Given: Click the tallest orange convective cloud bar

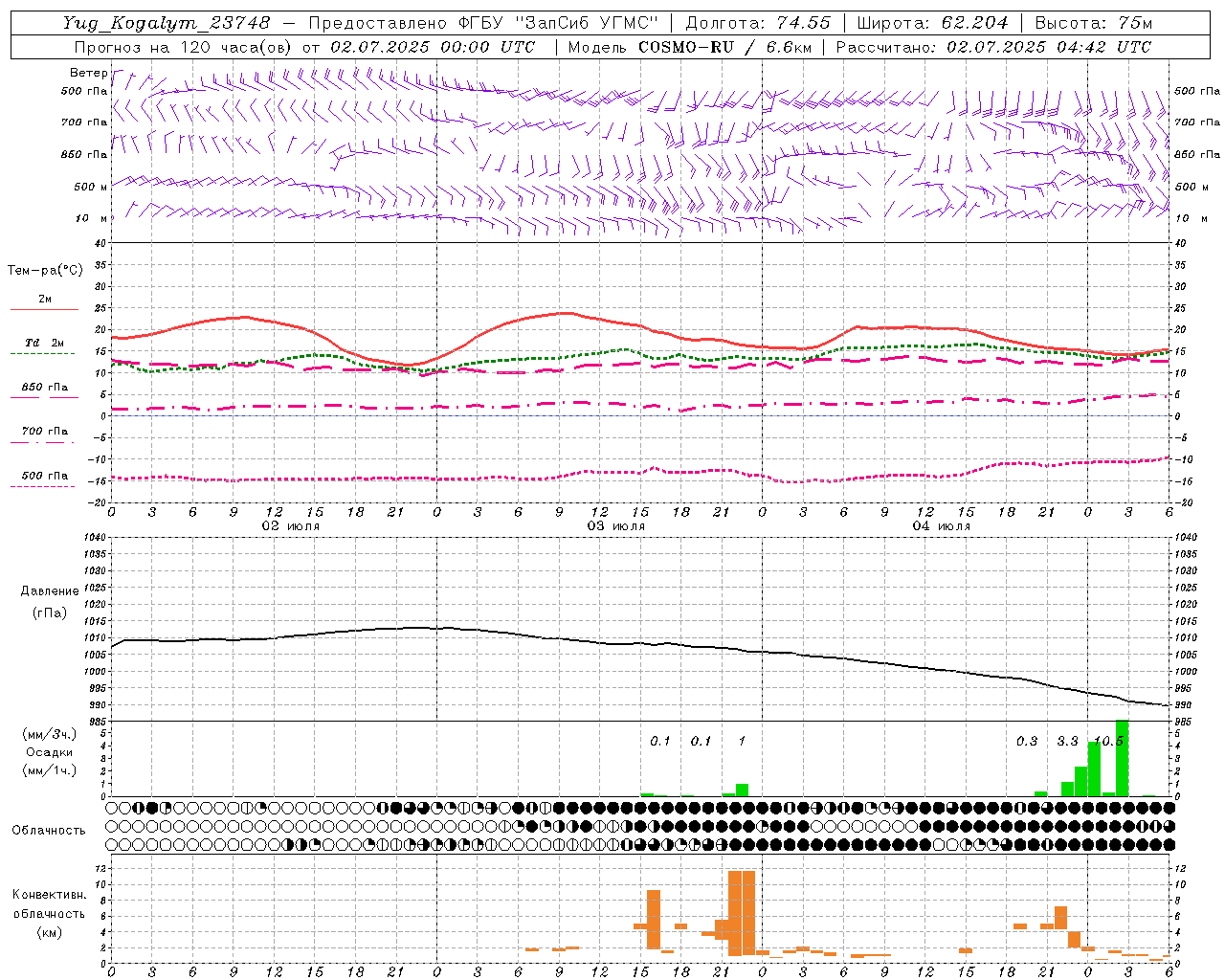Looking at the screenshot, I should coord(742,913).
